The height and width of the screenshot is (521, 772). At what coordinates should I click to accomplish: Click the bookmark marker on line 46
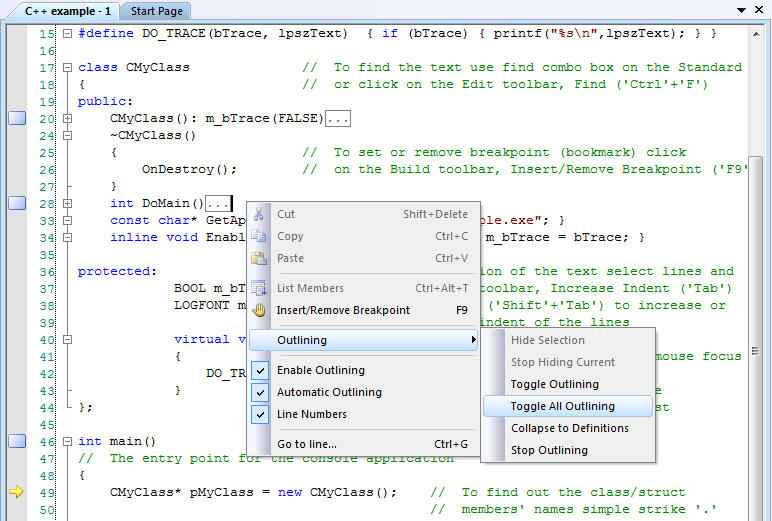17,441
